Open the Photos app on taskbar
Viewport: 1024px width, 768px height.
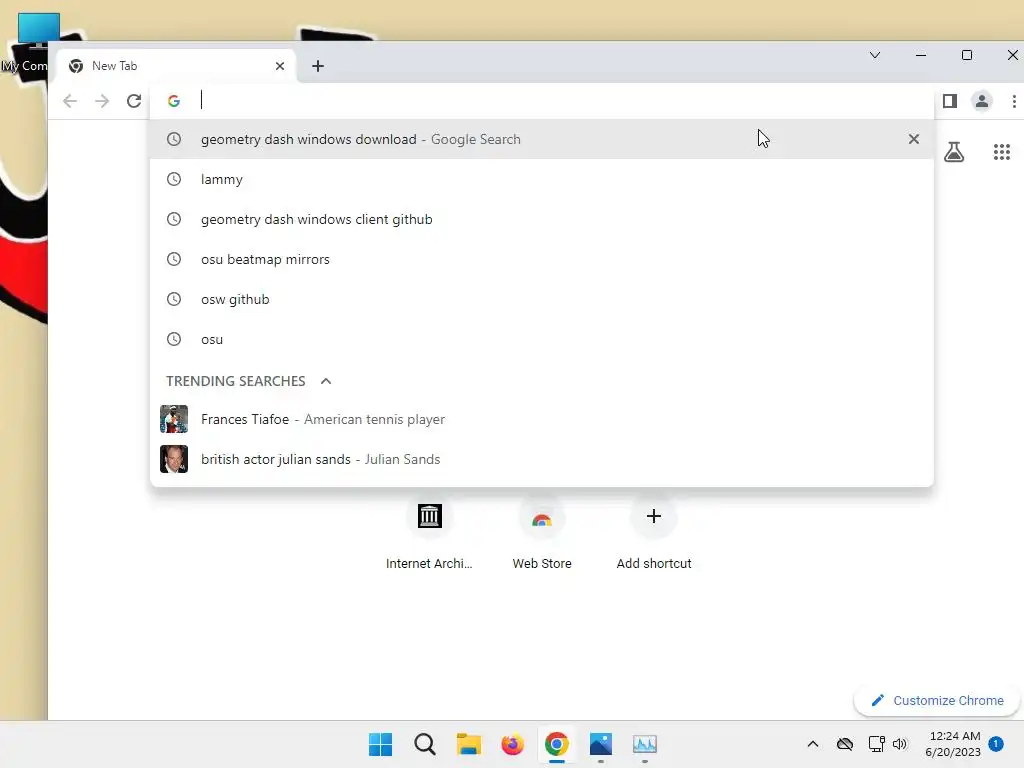[x=601, y=744]
